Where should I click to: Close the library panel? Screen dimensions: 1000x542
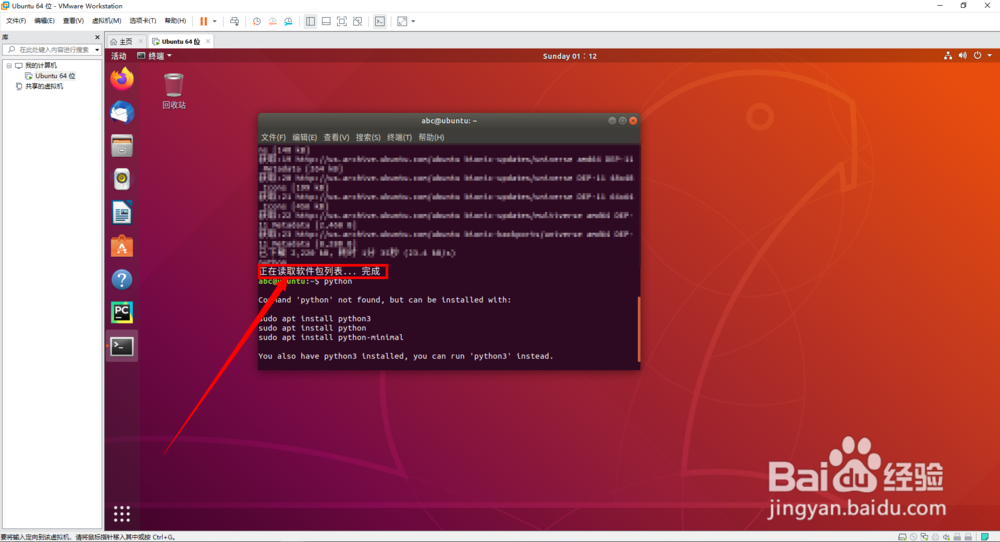(97, 37)
